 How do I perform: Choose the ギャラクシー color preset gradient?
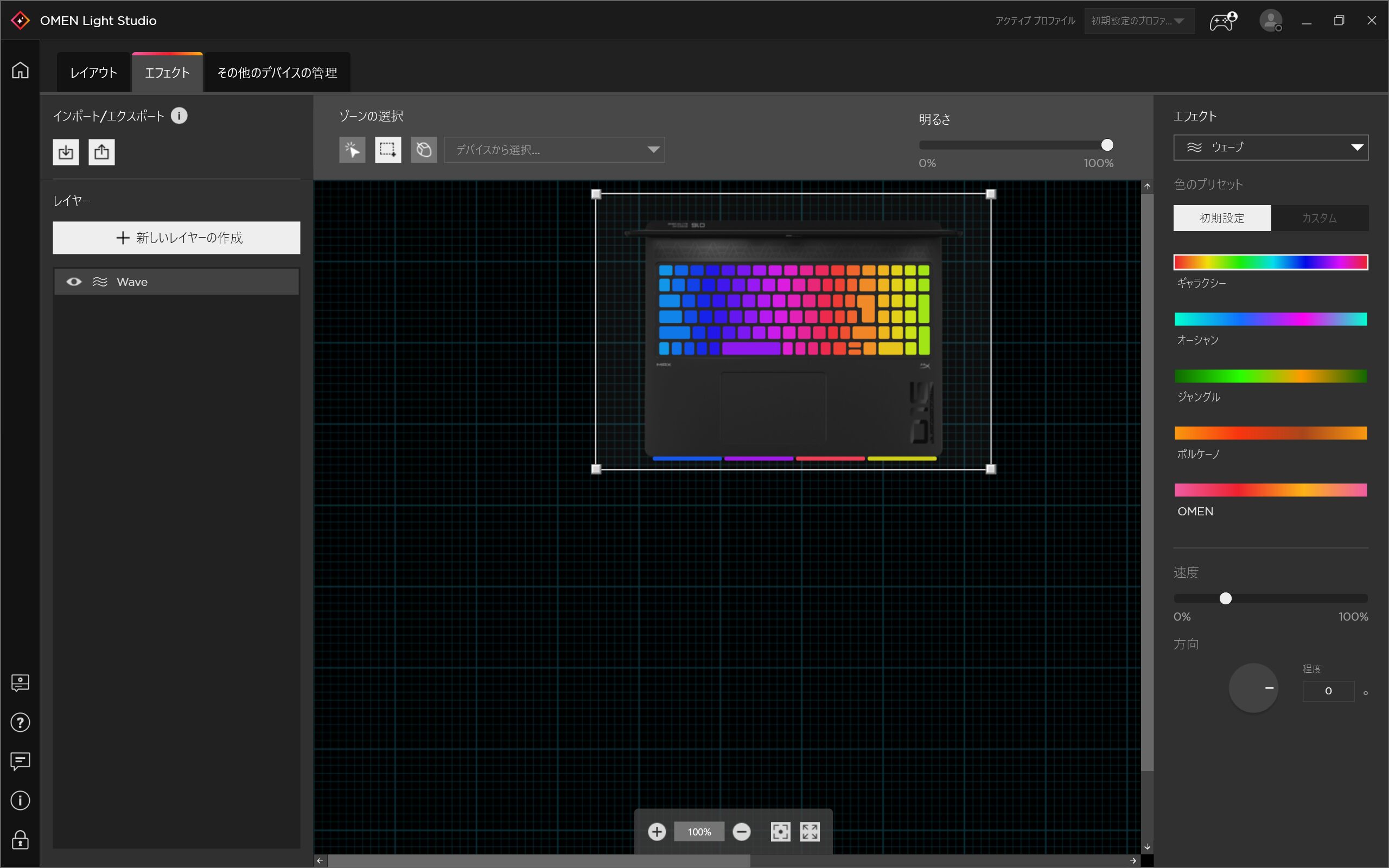coord(1271,263)
